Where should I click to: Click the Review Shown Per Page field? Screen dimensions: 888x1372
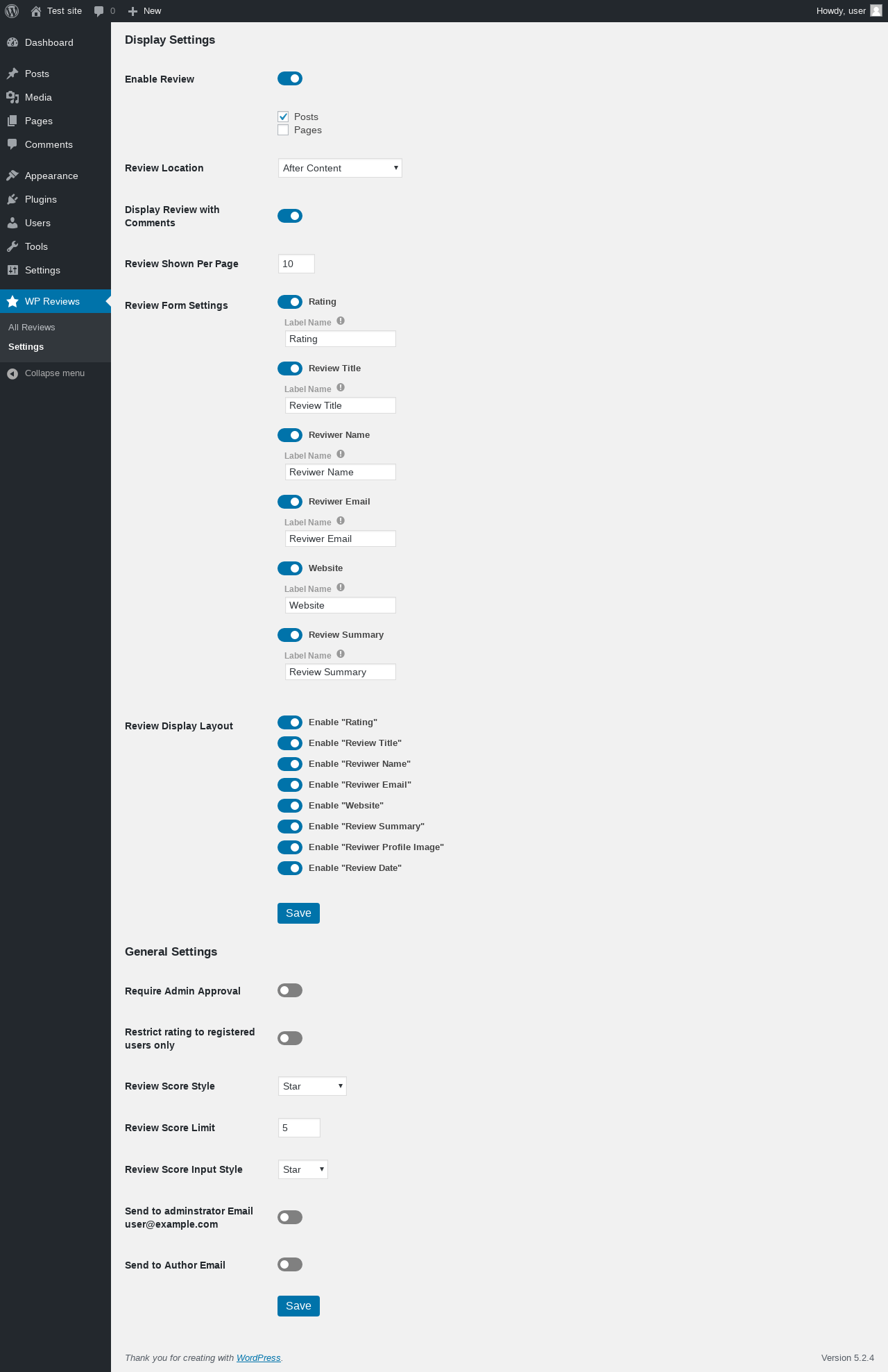[x=296, y=264]
